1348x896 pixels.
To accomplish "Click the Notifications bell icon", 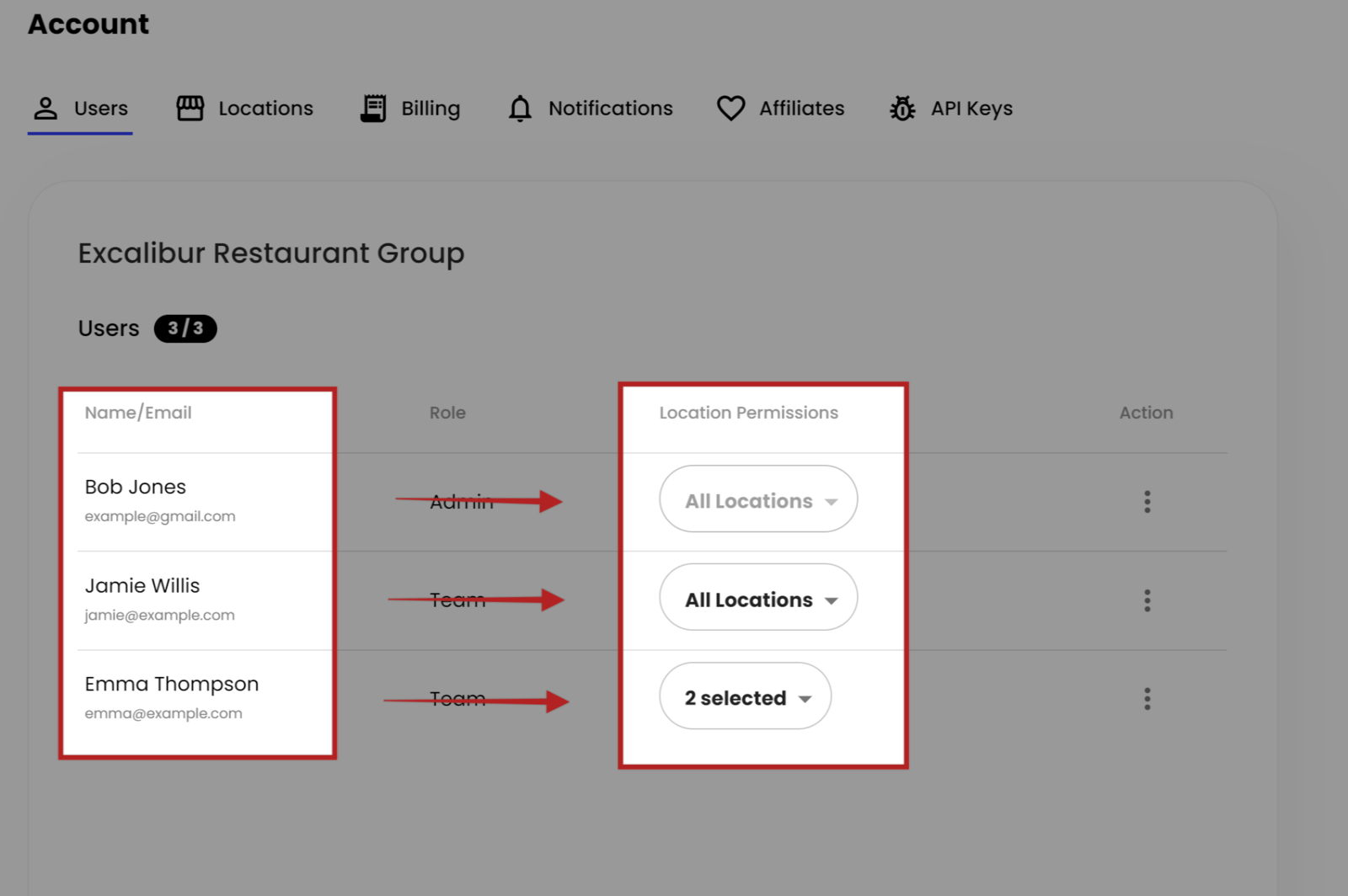I will [x=520, y=109].
